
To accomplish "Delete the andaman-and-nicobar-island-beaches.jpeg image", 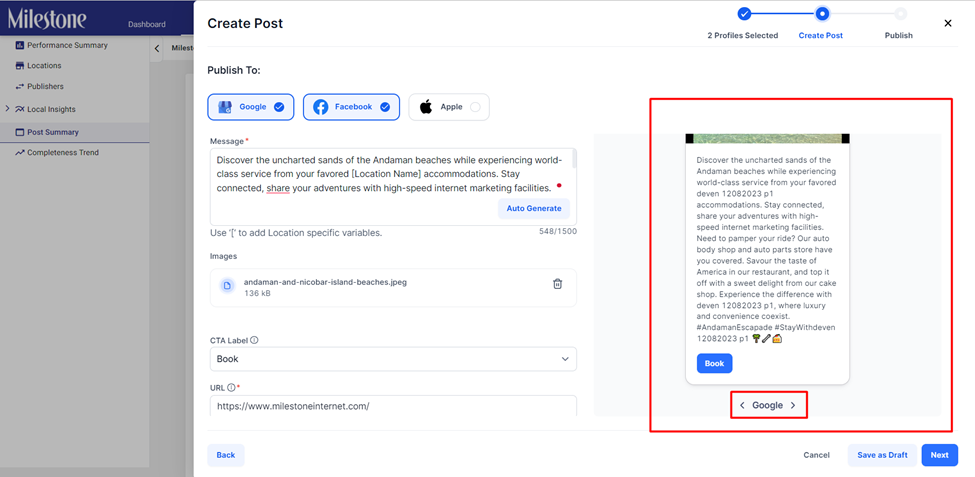I will pyautogui.click(x=558, y=284).
